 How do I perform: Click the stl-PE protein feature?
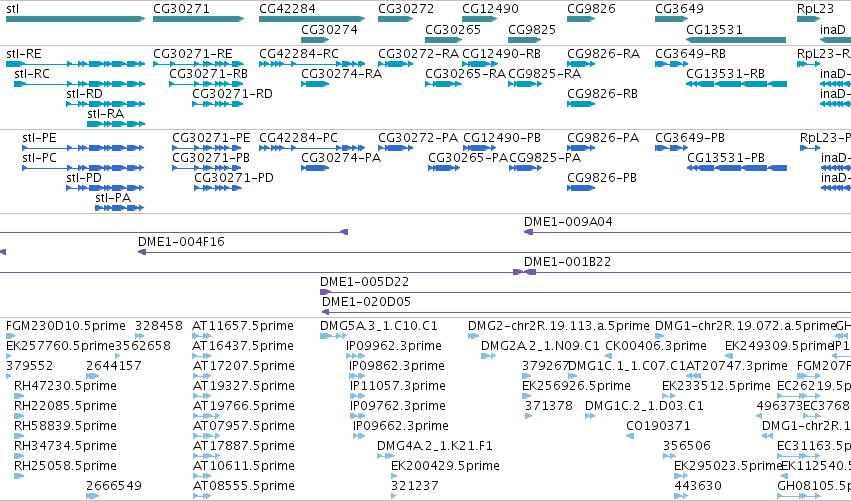click(x=83, y=148)
